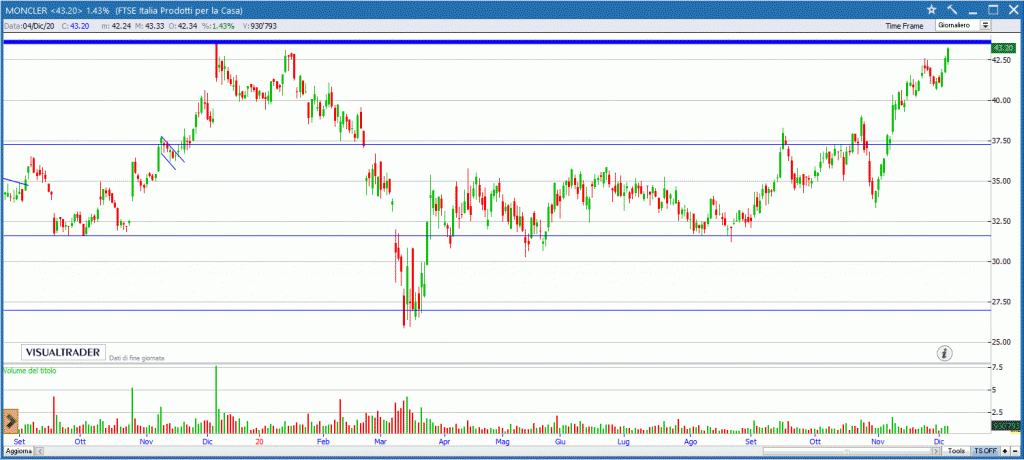
Task: Click the 'Volume del titolo' label
Action: click(x=30, y=370)
